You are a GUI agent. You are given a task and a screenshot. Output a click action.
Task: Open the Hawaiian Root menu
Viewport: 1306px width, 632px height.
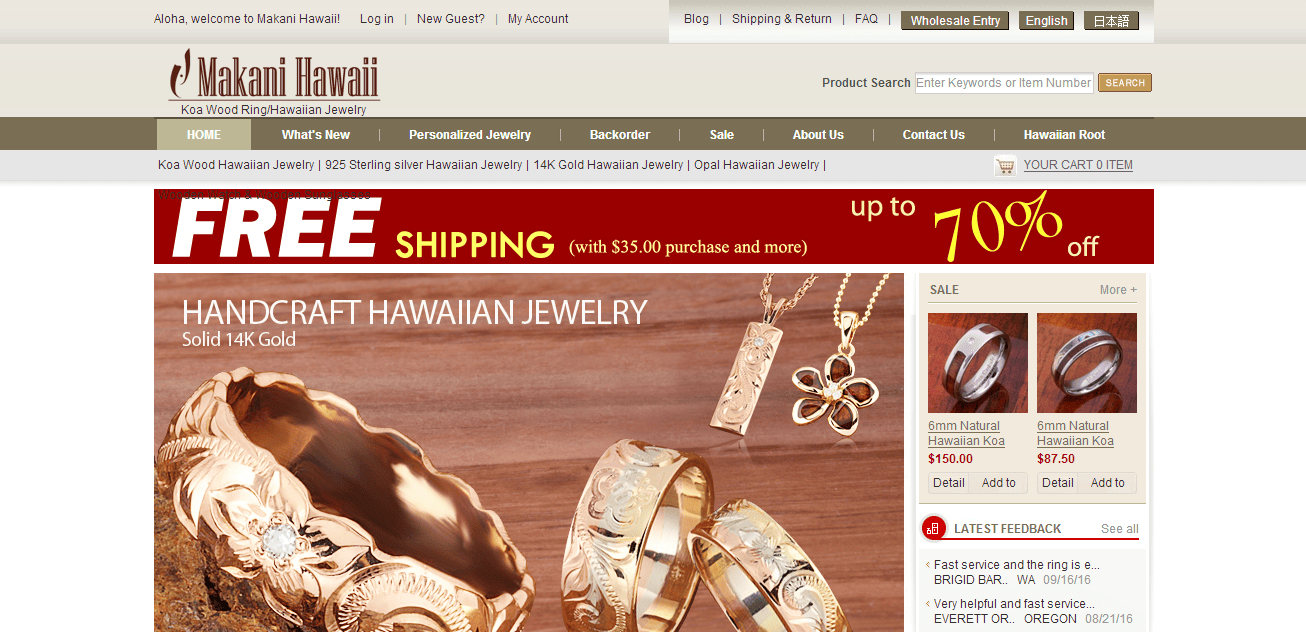point(1064,135)
